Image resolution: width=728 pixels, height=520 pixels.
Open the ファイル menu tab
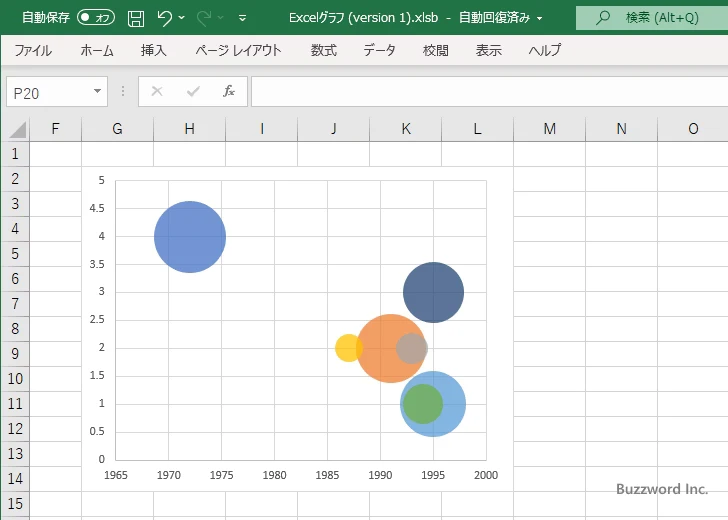[33, 50]
